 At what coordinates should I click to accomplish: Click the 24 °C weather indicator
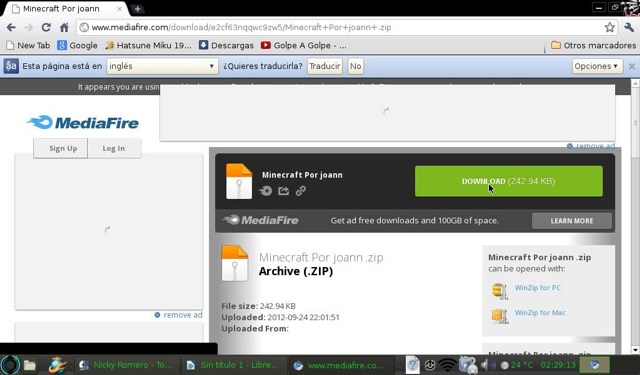point(517,365)
